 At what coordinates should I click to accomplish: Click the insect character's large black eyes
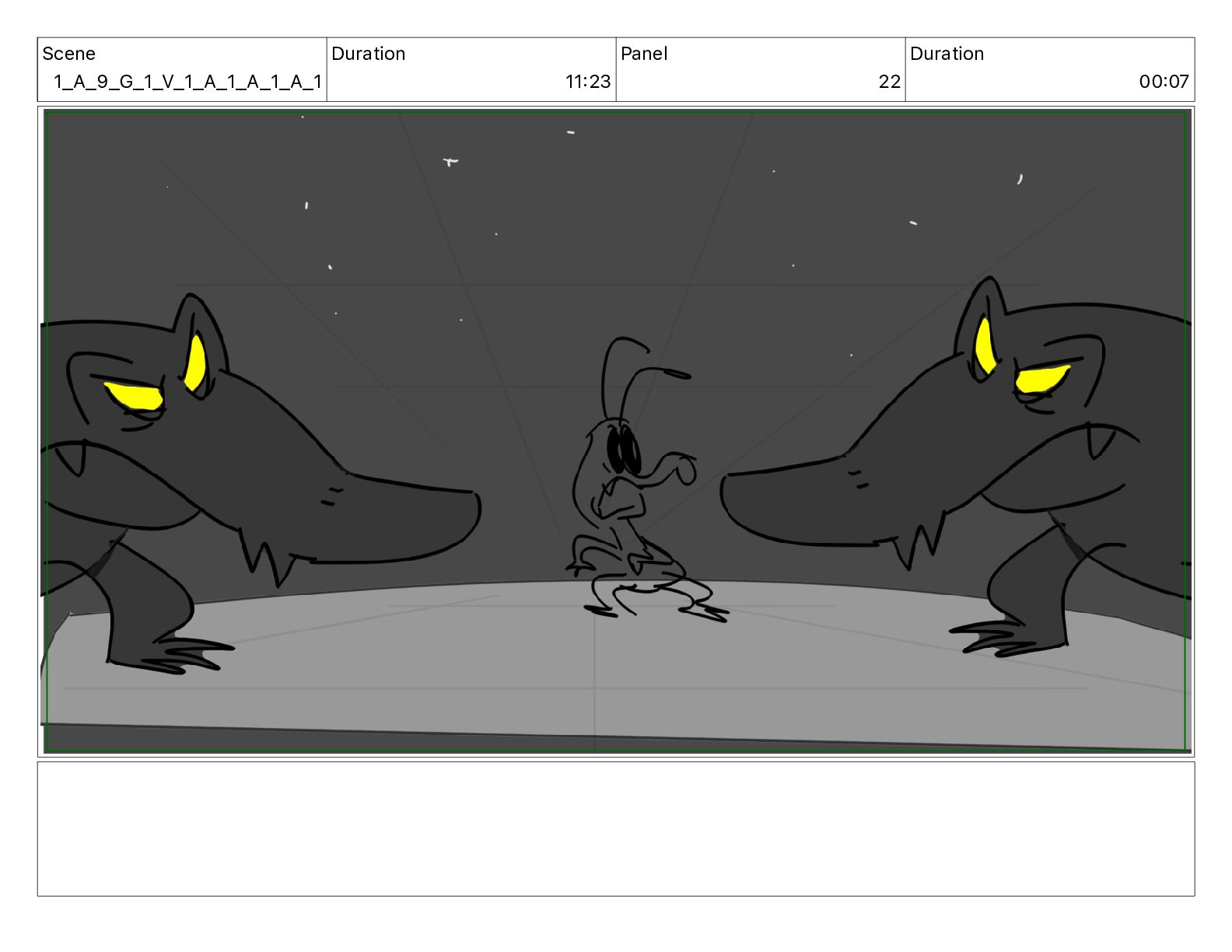point(624,450)
